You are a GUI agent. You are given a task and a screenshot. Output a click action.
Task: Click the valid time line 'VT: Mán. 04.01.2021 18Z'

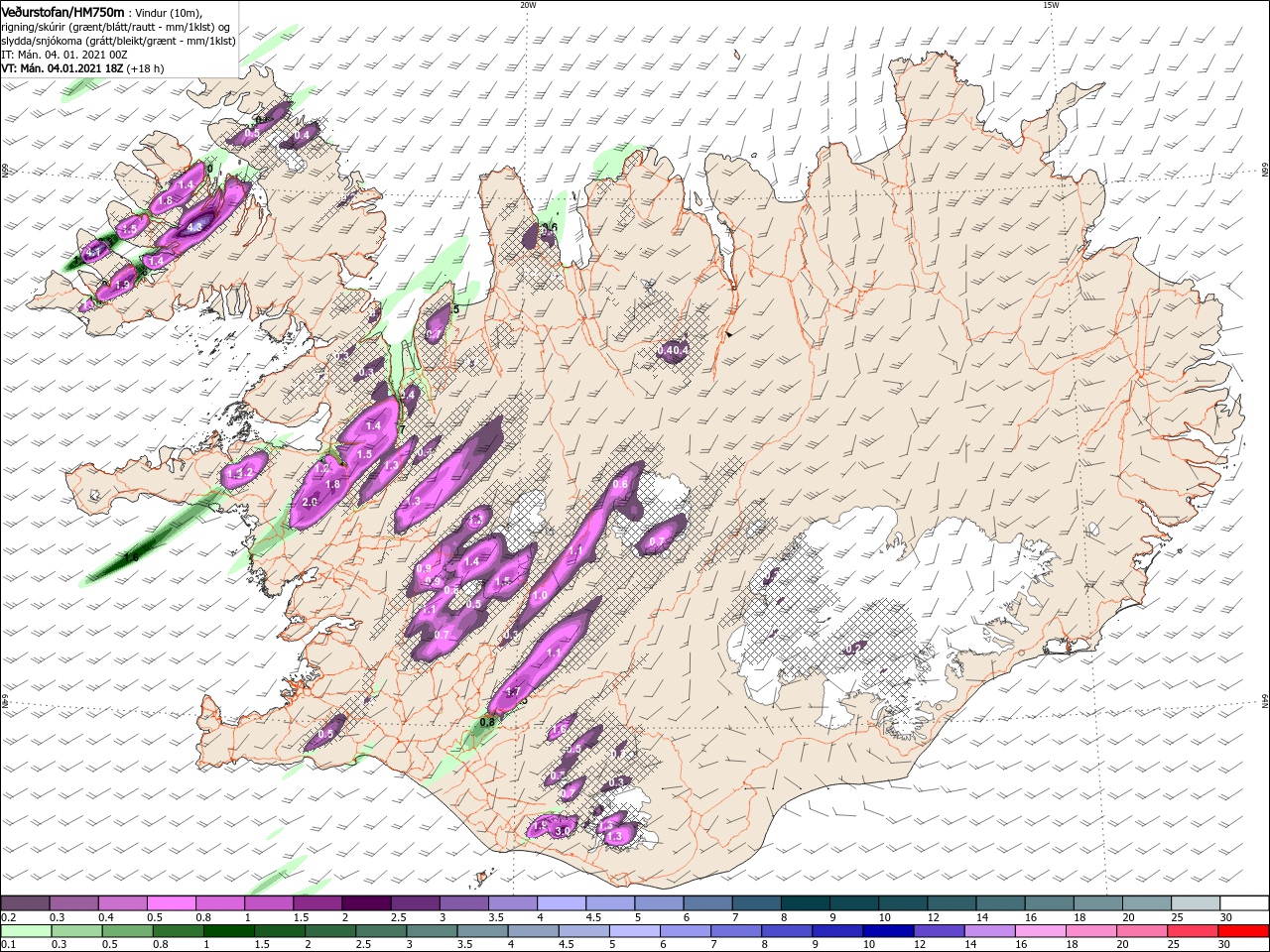[62, 68]
